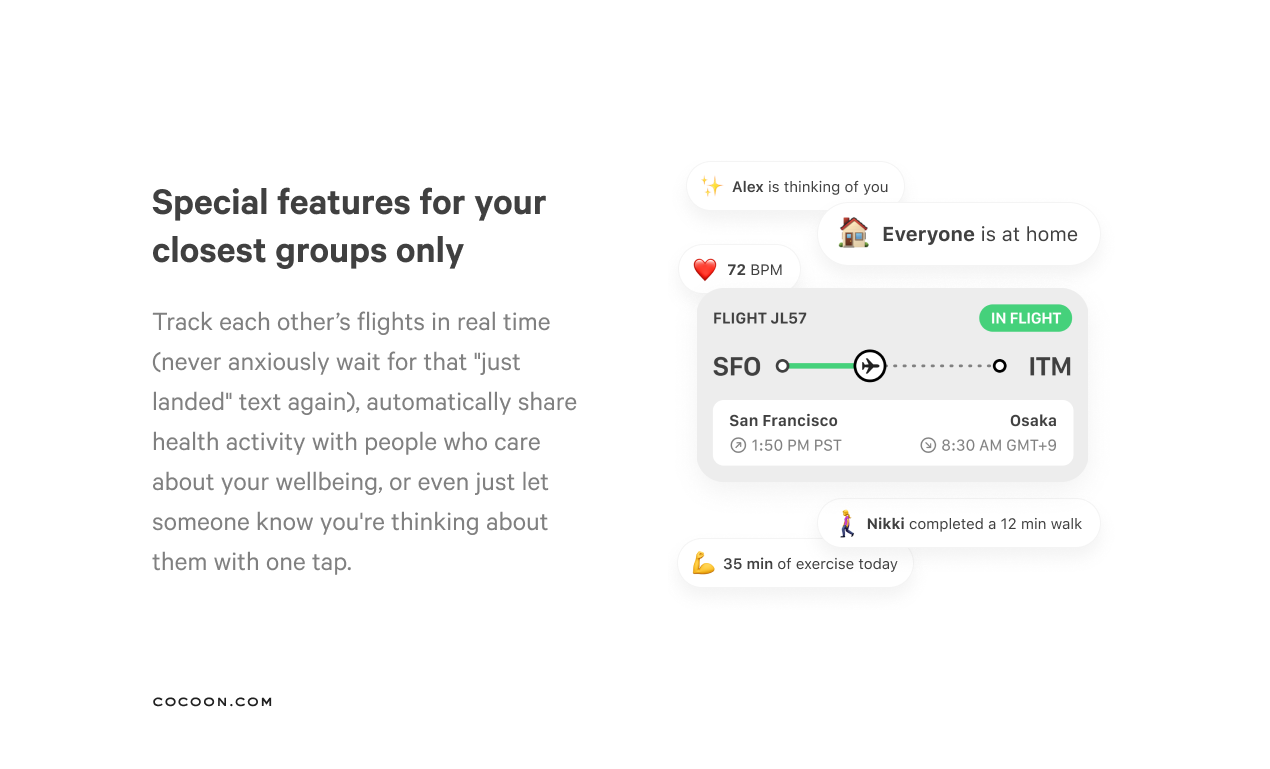1270x769 pixels.
Task: Click the green flight progress bar
Action: pyautogui.click(x=822, y=366)
